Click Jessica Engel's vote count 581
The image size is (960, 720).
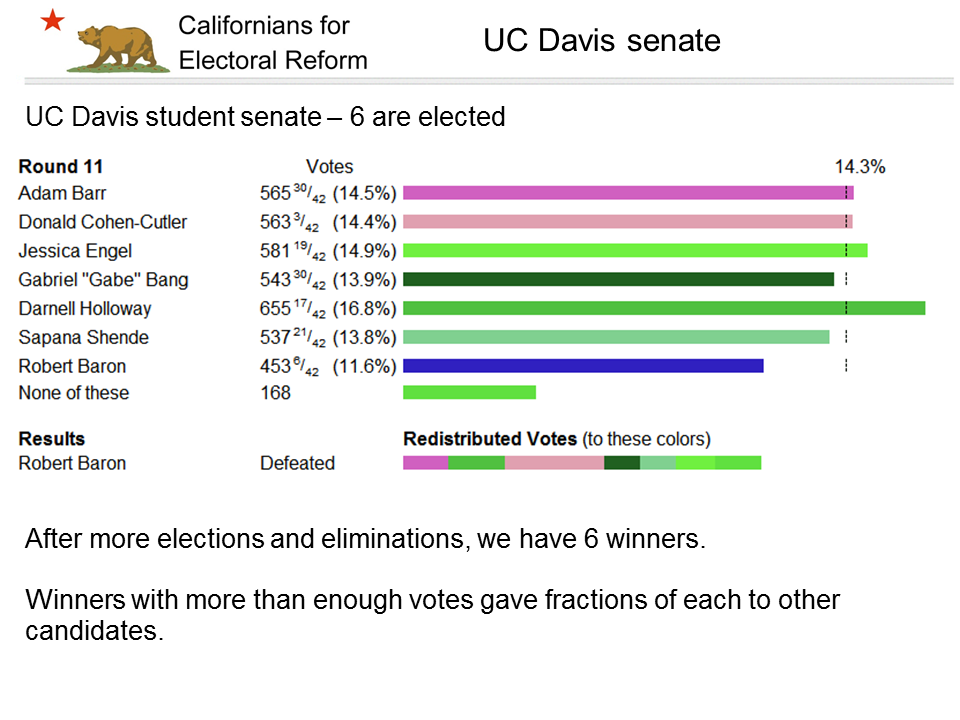[x=275, y=250]
